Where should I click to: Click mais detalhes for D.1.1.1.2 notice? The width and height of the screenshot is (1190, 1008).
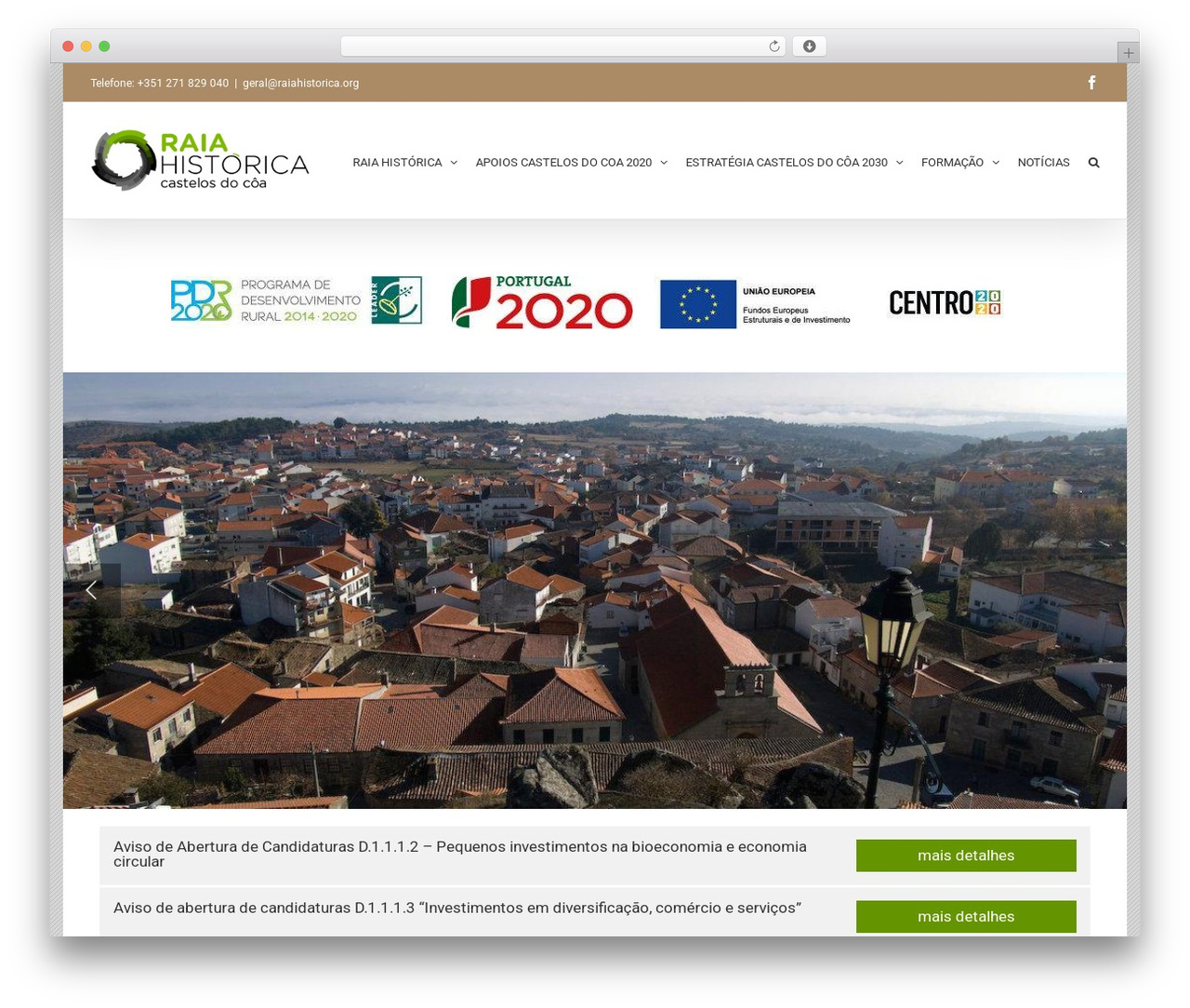coord(966,855)
